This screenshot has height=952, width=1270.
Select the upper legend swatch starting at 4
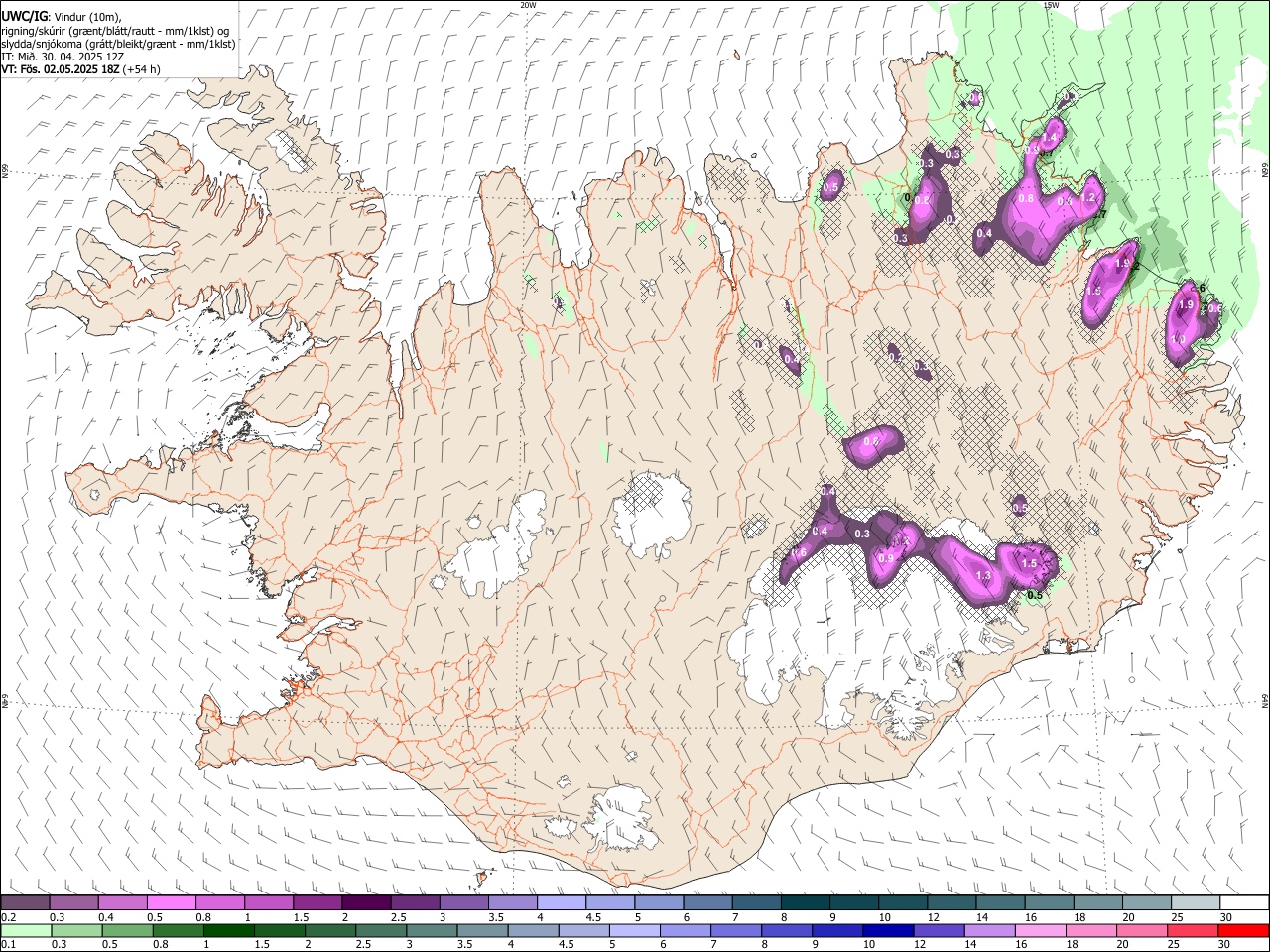[562, 903]
